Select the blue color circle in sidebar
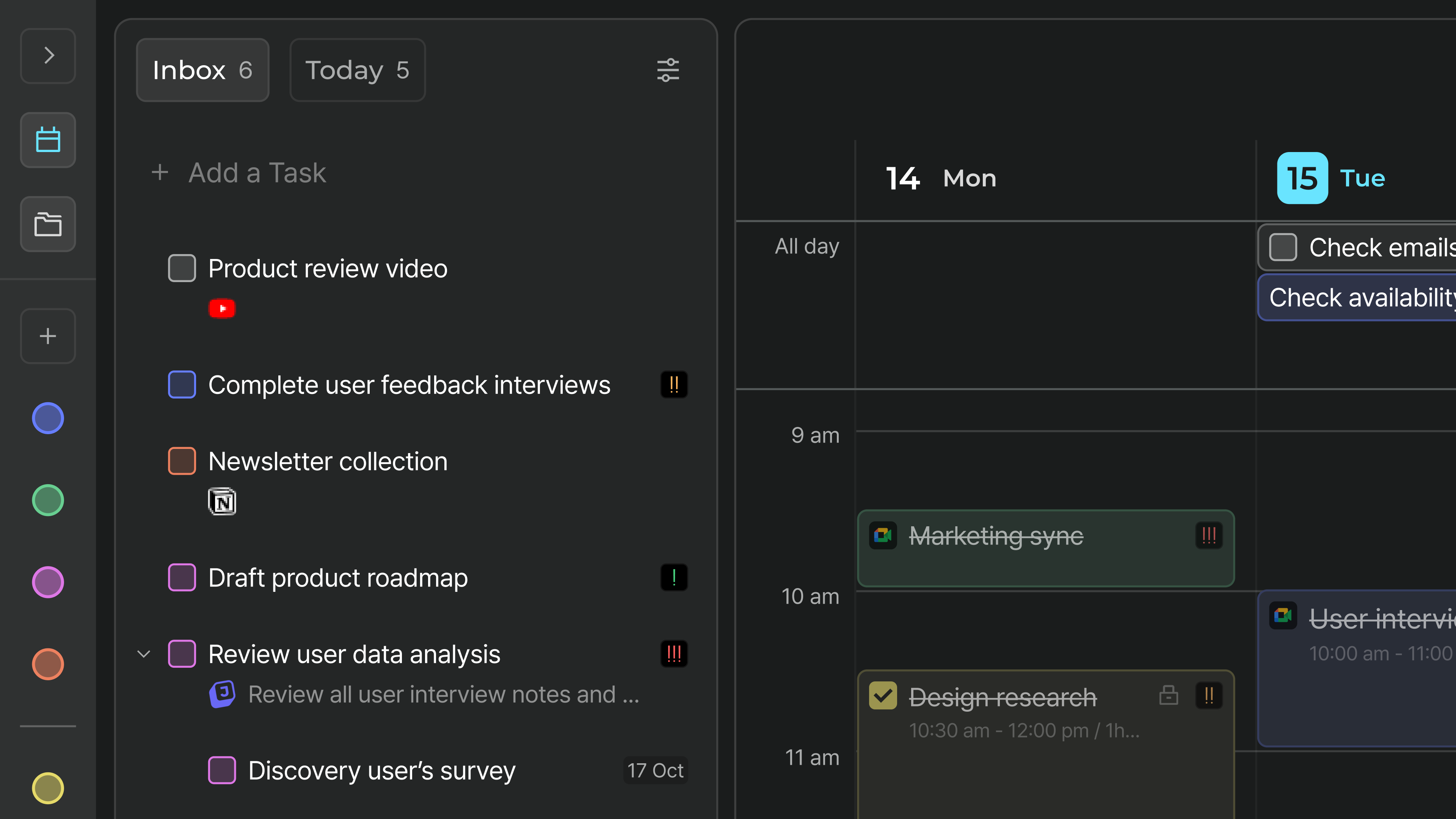Viewport: 1456px width, 819px height. coord(48,418)
